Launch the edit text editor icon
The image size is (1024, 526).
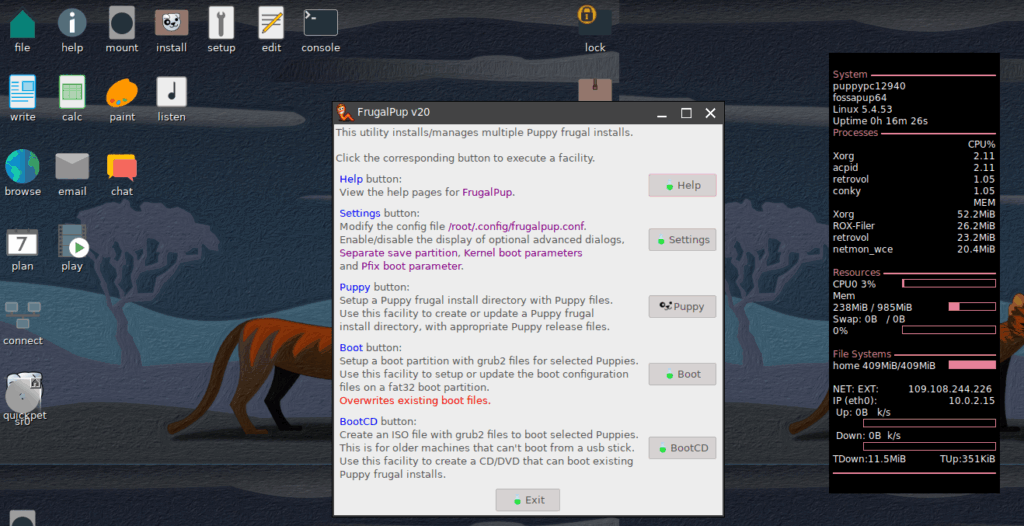pos(271,24)
